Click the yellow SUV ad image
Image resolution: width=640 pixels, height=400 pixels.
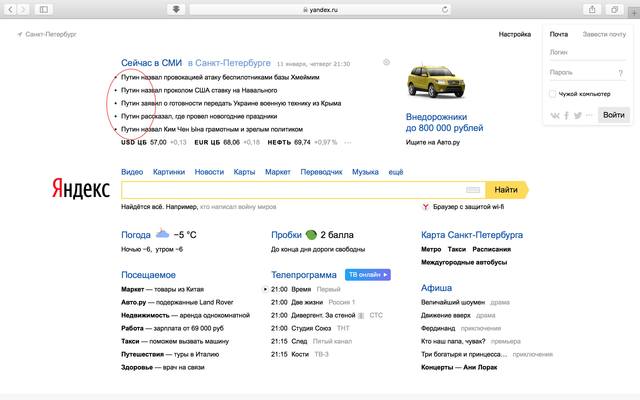pyautogui.click(x=436, y=82)
